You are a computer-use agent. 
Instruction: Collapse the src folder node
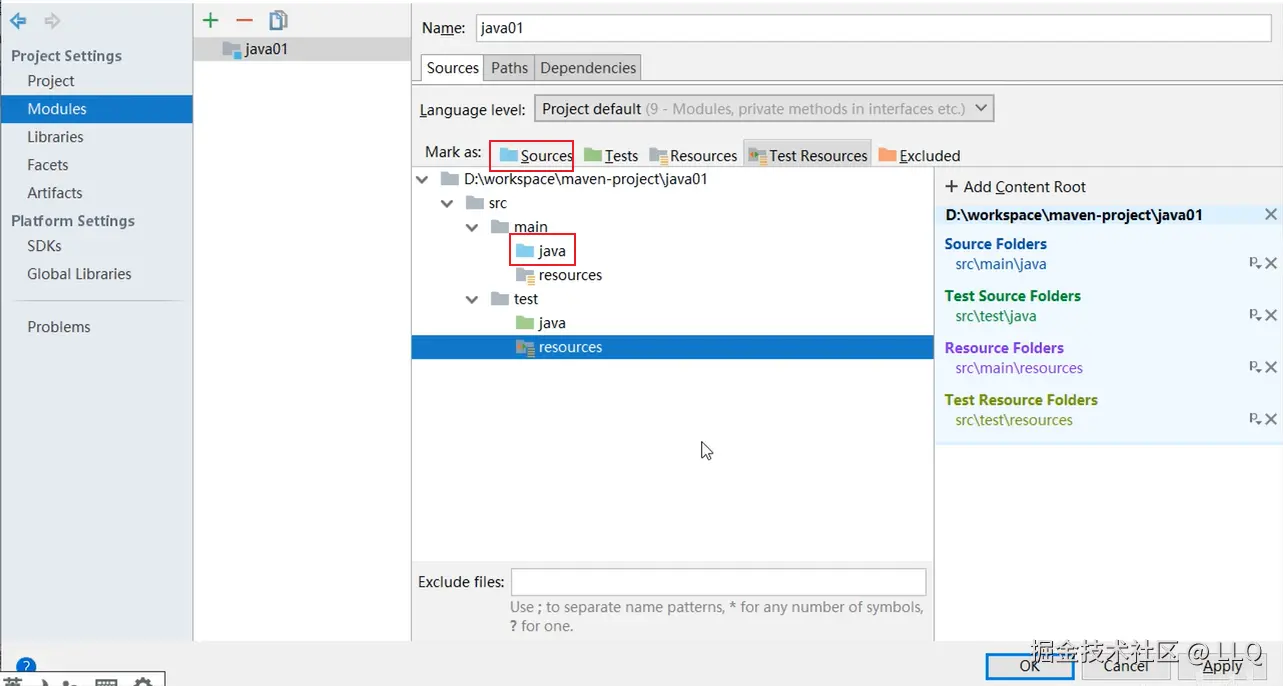[x=447, y=203]
